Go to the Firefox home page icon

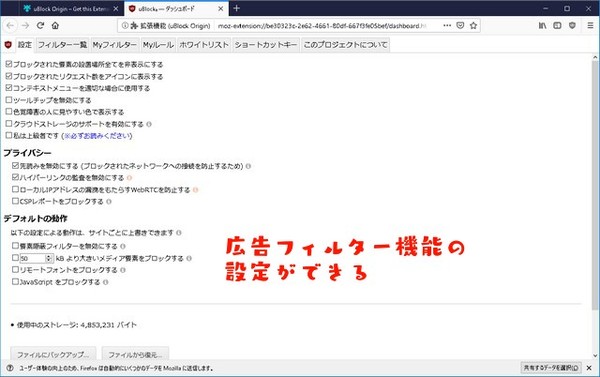55,26
